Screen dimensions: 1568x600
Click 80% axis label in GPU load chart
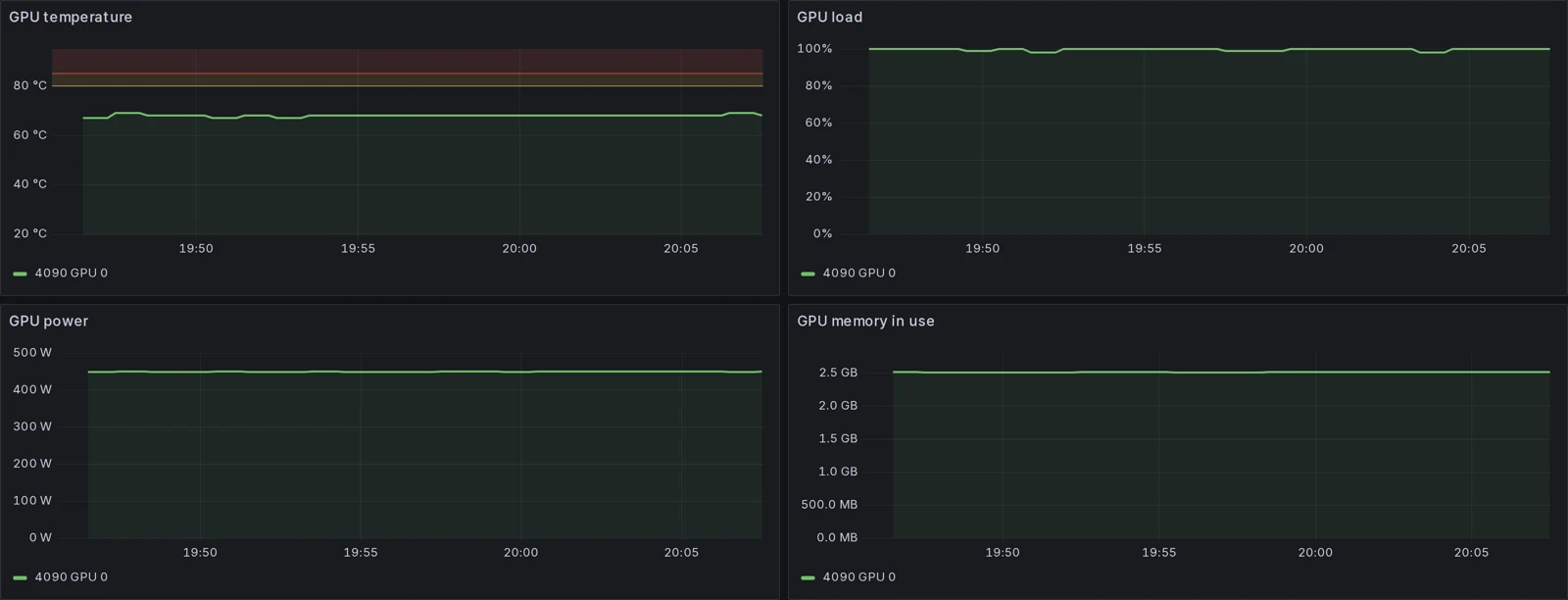[818, 85]
